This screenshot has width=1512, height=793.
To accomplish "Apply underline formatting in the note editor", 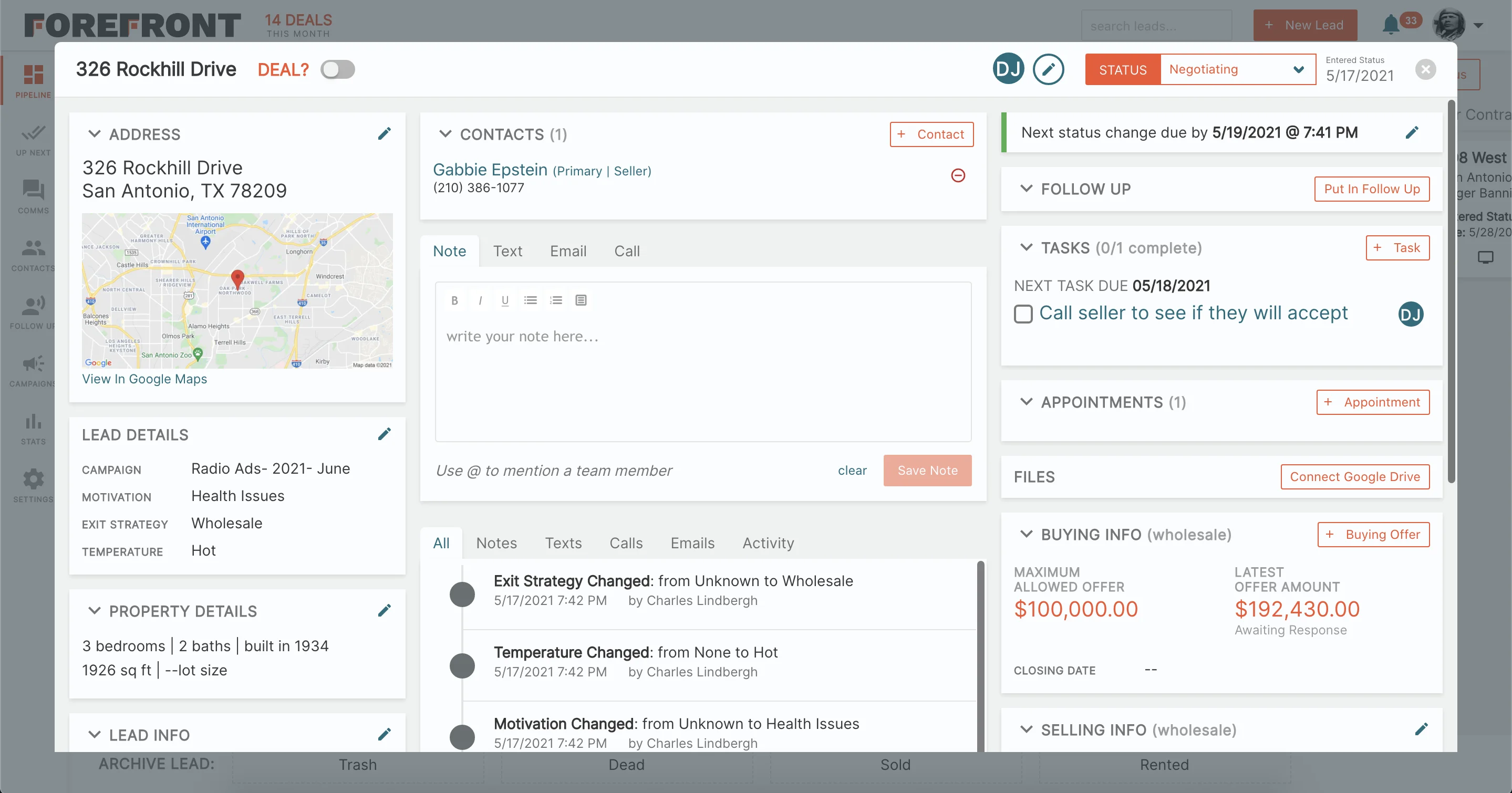I will pyautogui.click(x=505, y=300).
